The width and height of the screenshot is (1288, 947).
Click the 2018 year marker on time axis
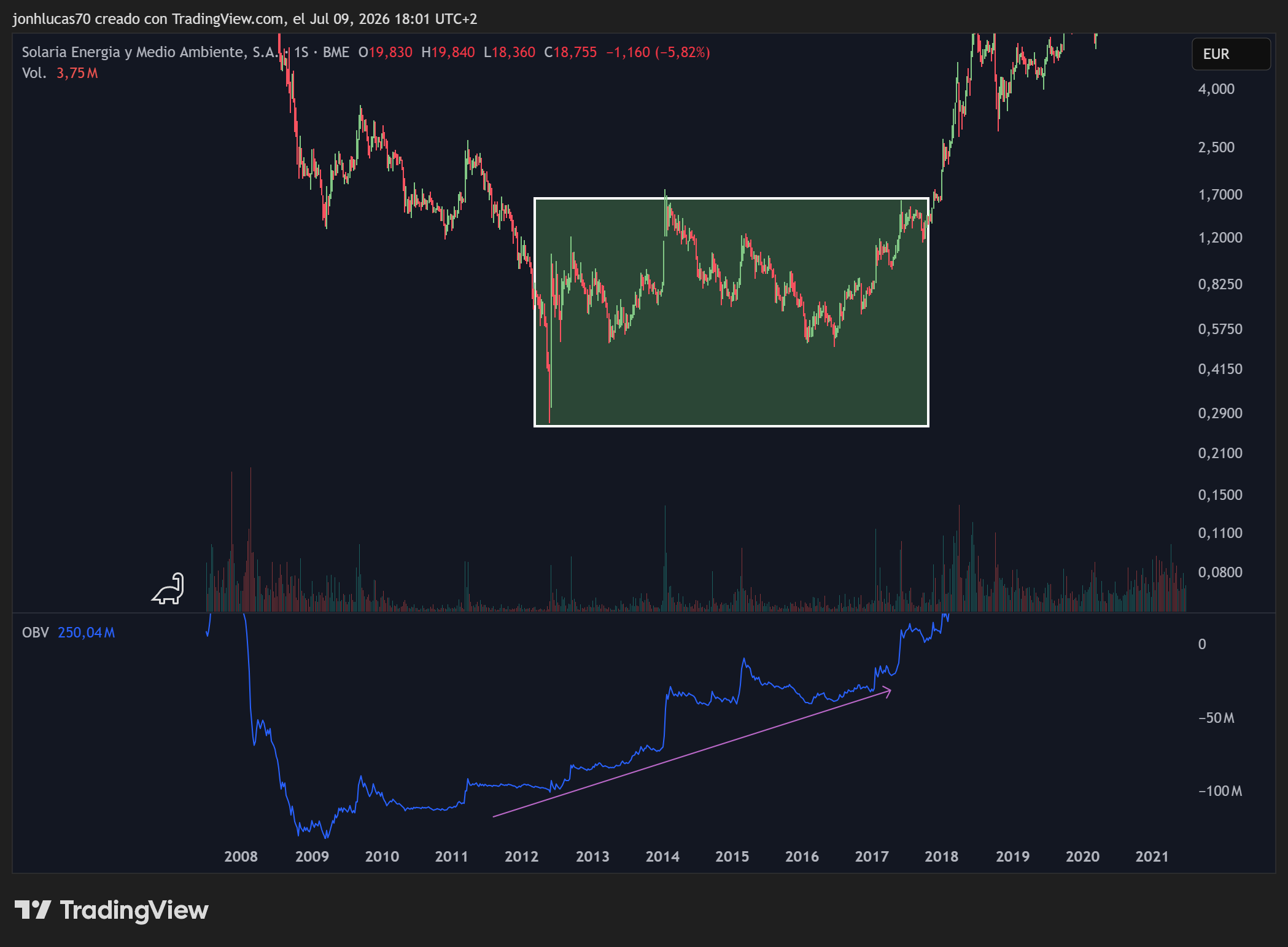pos(941,856)
